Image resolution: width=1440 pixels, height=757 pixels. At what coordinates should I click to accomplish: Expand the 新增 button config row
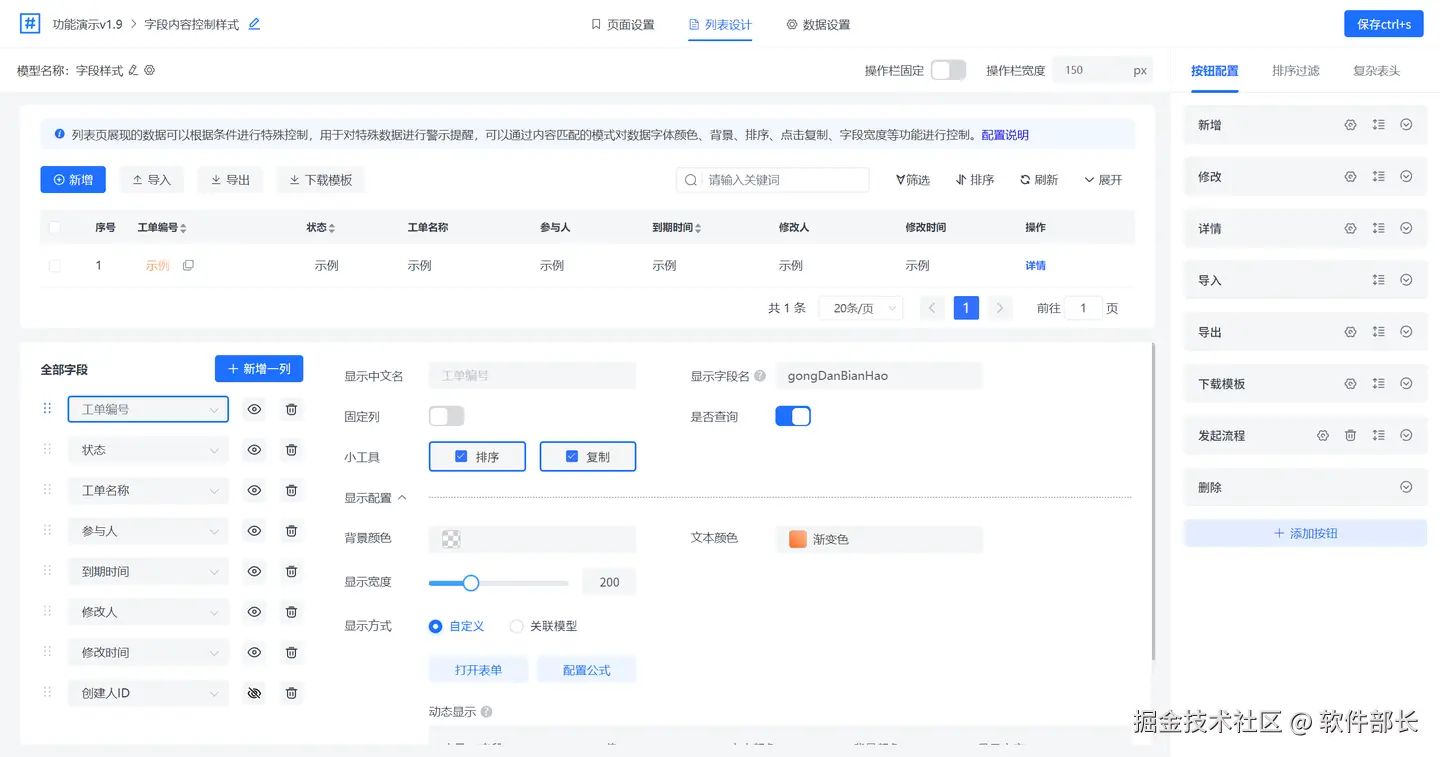pyautogui.click(x=1406, y=125)
